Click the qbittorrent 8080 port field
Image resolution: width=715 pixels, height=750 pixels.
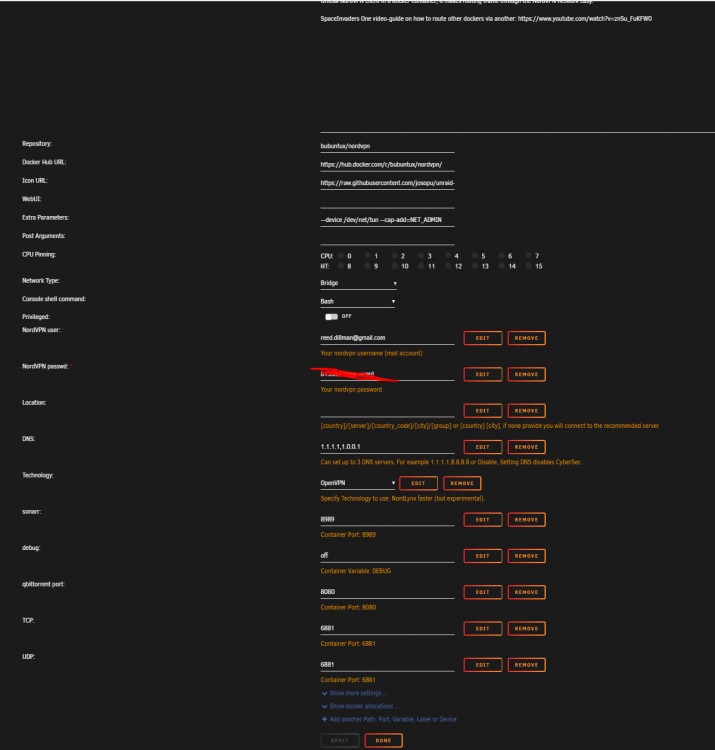(x=387, y=592)
